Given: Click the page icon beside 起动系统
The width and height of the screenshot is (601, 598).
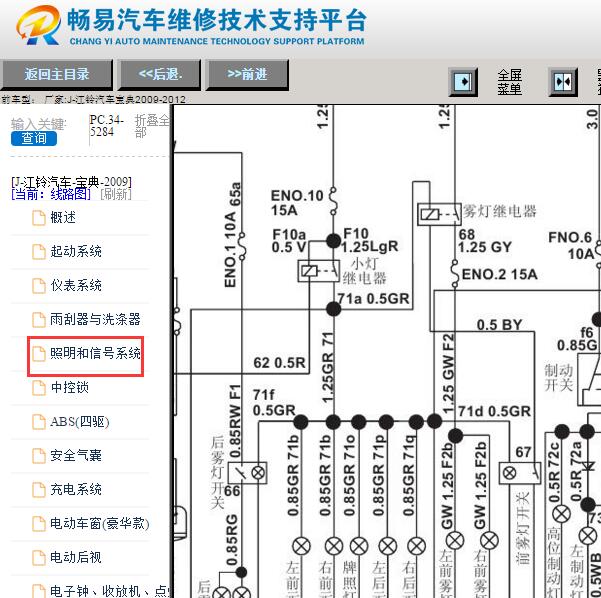Looking at the screenshot, I should click(39, 252).
